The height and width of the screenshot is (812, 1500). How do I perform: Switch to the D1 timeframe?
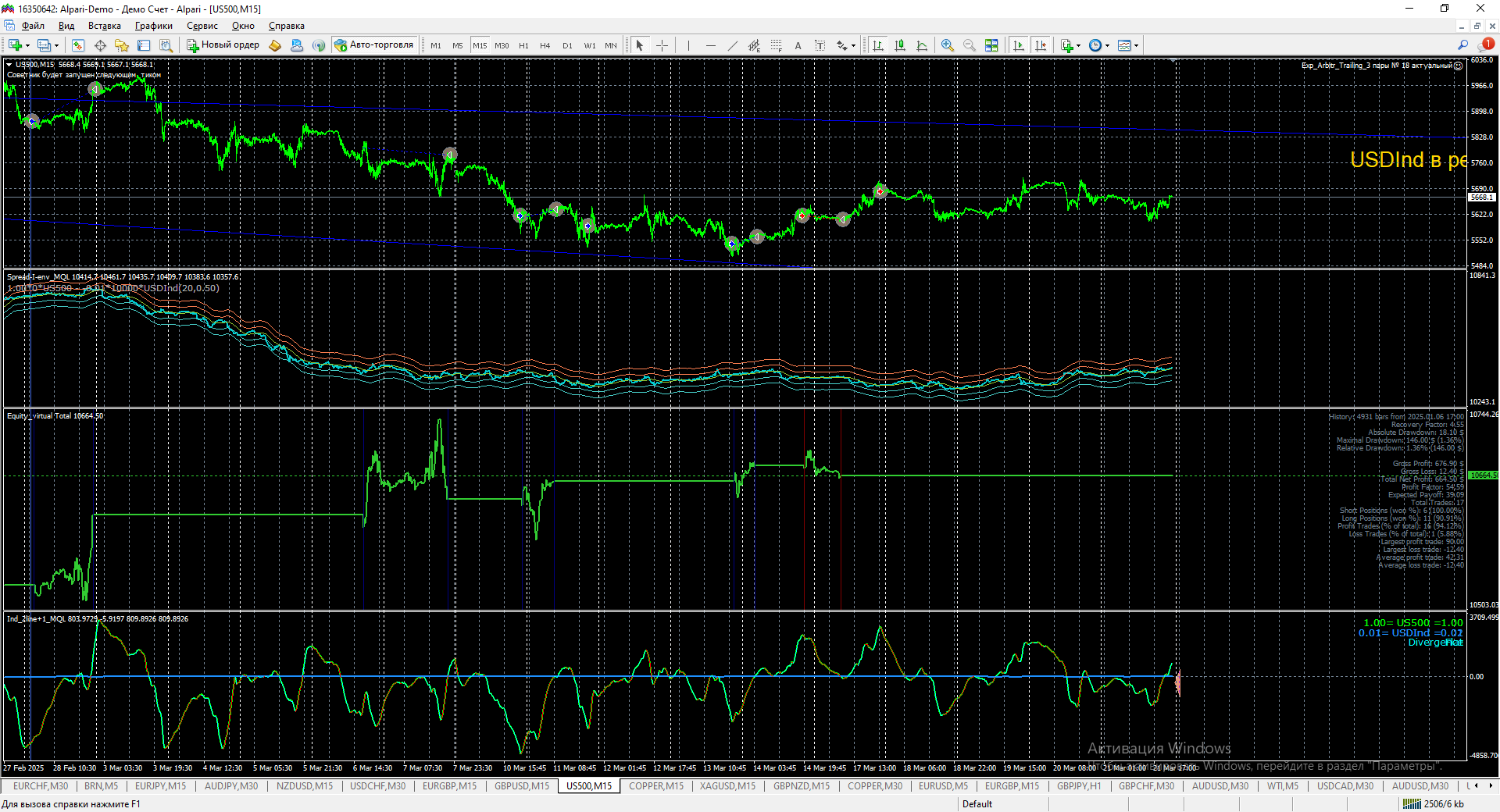point(567,45)
